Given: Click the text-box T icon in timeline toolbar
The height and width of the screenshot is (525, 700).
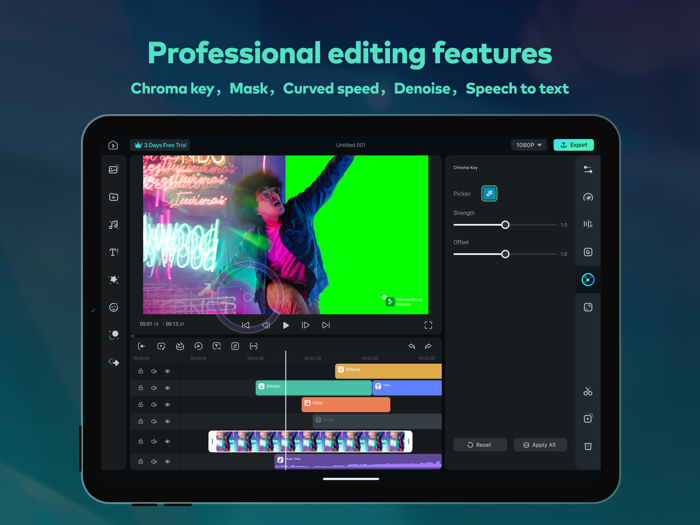Looking at the screenshot, I should [217, 346].
